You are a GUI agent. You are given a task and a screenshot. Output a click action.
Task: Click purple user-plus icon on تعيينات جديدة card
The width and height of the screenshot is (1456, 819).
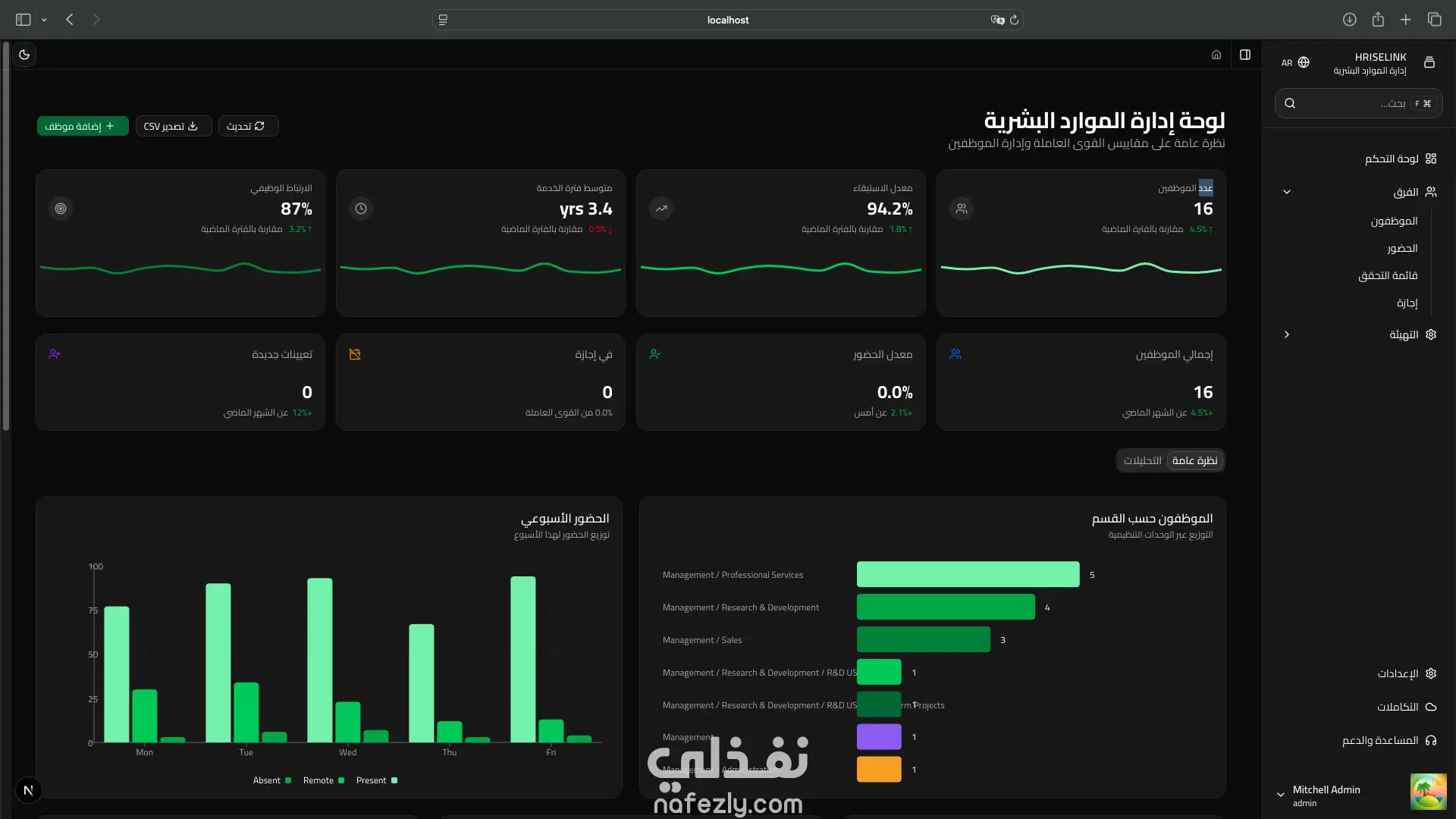pyautogui.click(x=55, y=354)
